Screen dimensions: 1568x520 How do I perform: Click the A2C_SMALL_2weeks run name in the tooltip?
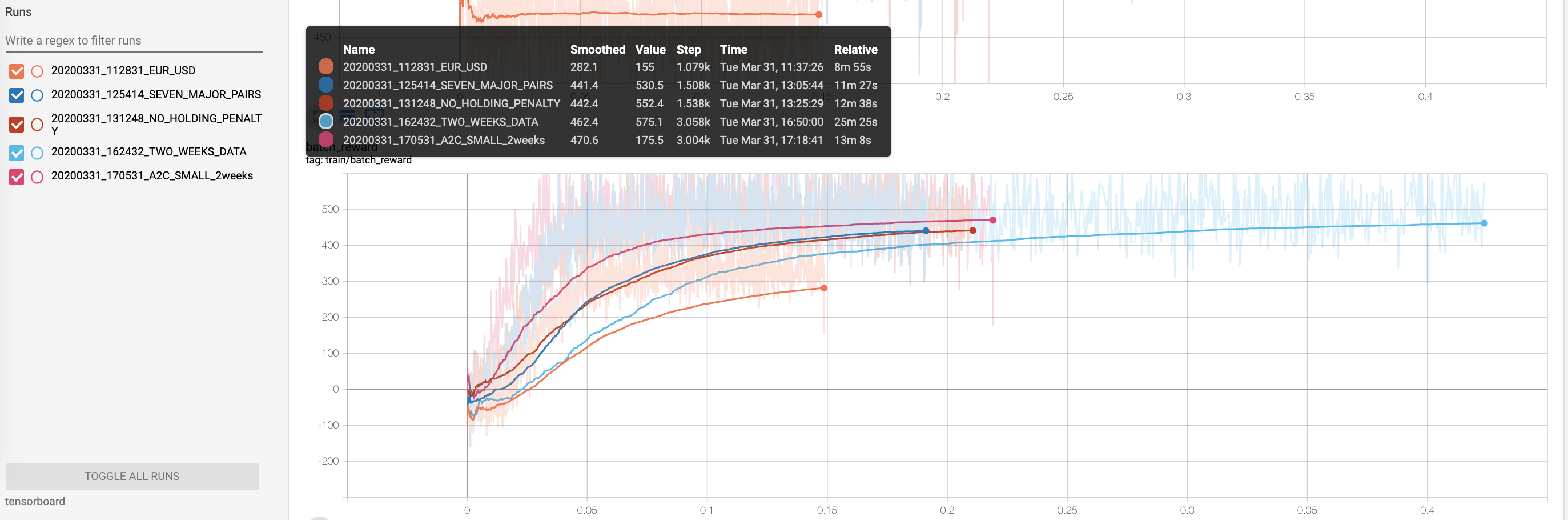coord(444,140)
